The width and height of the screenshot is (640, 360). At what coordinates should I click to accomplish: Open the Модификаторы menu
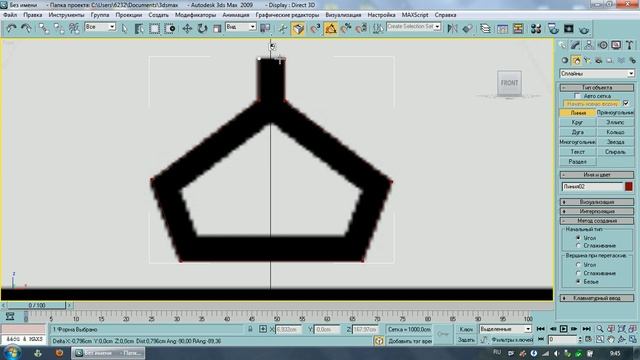pyautogui.click(x=195, y=15)
